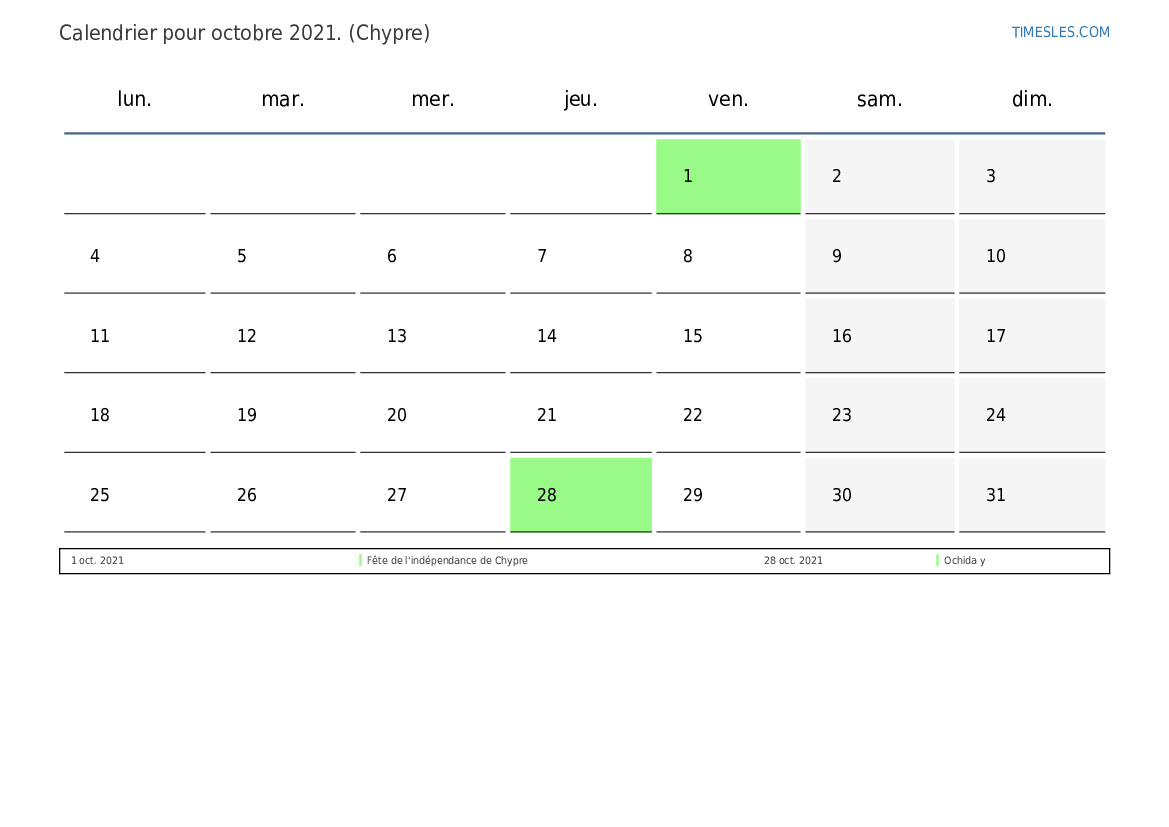
Task: Click the 'Fête de l'indépendance de Chypre' legend entry
Action: pyautogui.click(x=447, y=561)
